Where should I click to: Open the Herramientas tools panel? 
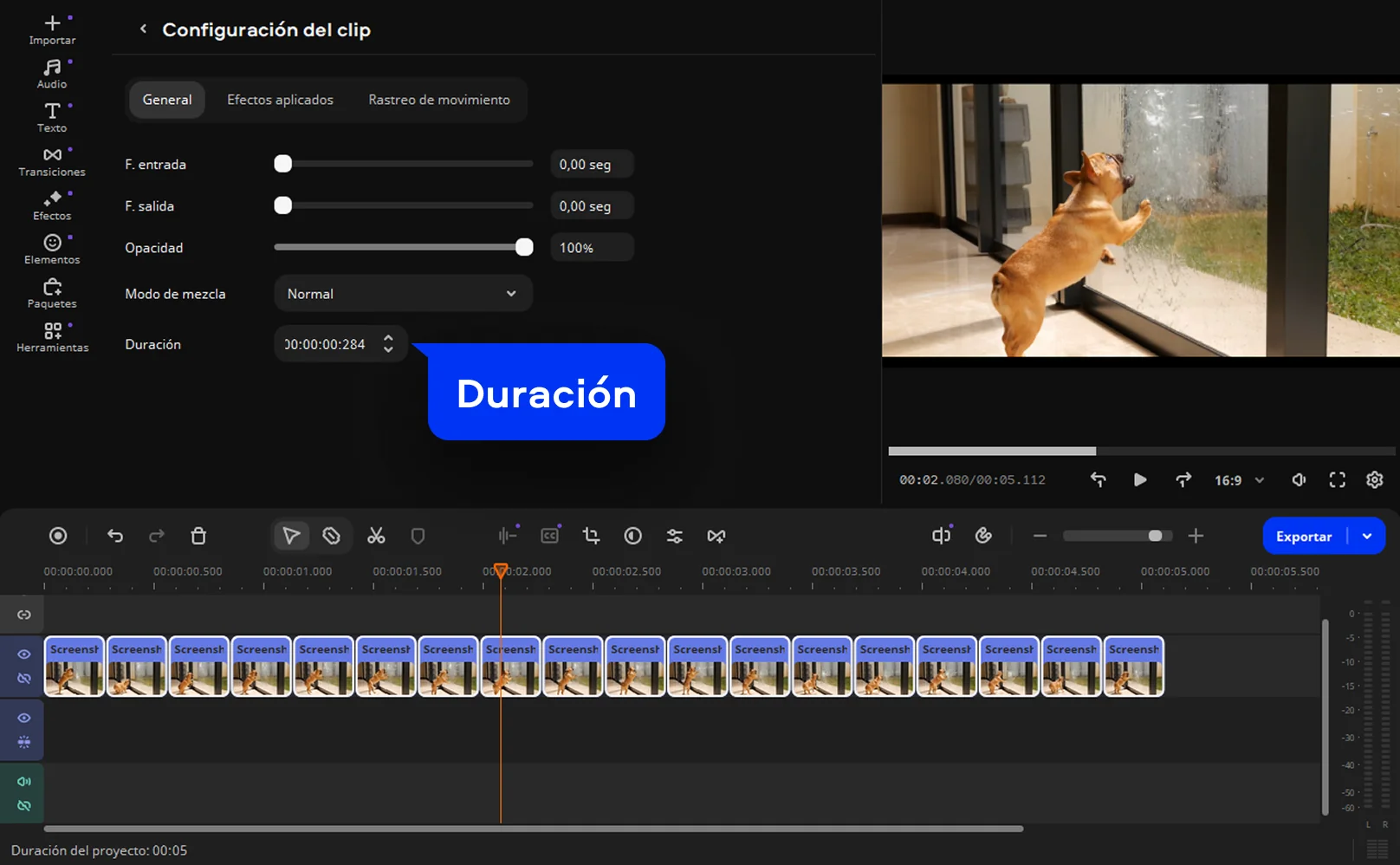52,337
